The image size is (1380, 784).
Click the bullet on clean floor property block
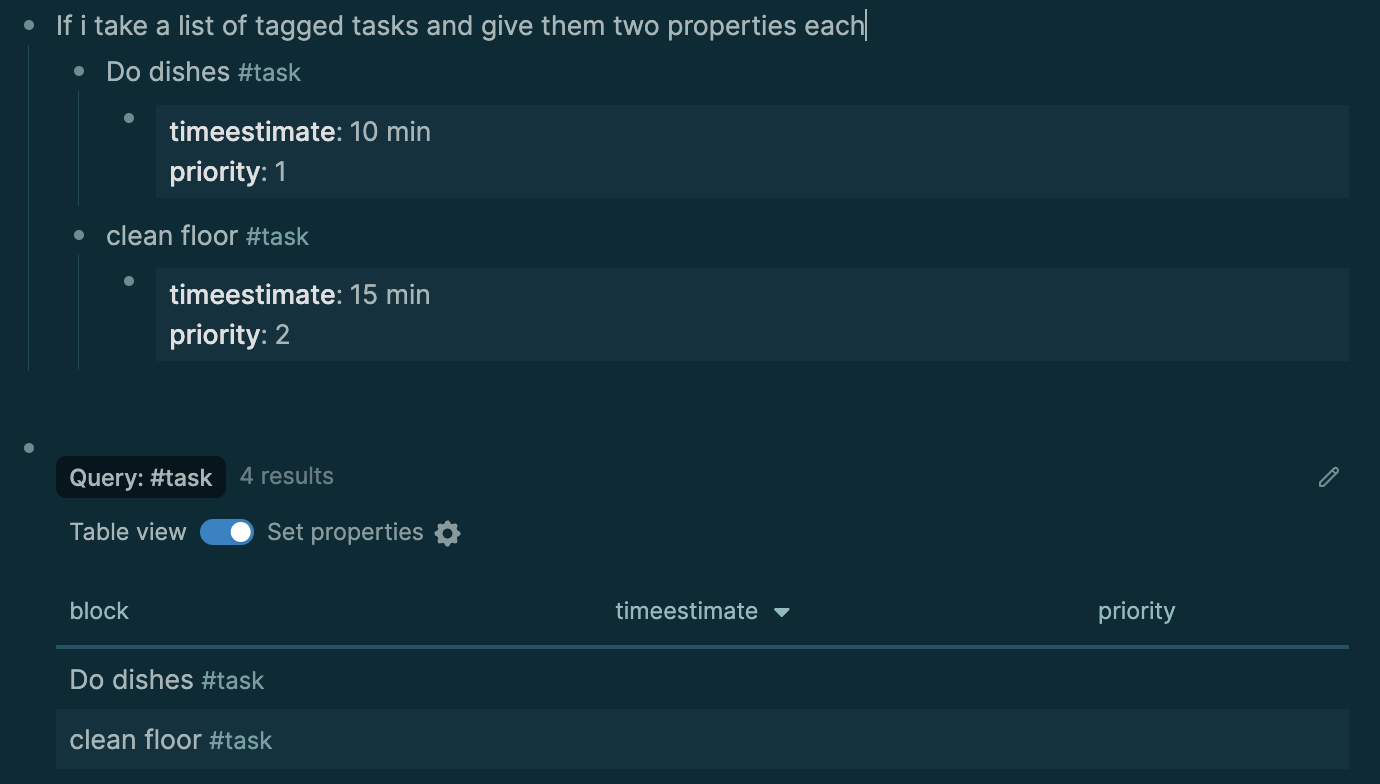[128, 281]
